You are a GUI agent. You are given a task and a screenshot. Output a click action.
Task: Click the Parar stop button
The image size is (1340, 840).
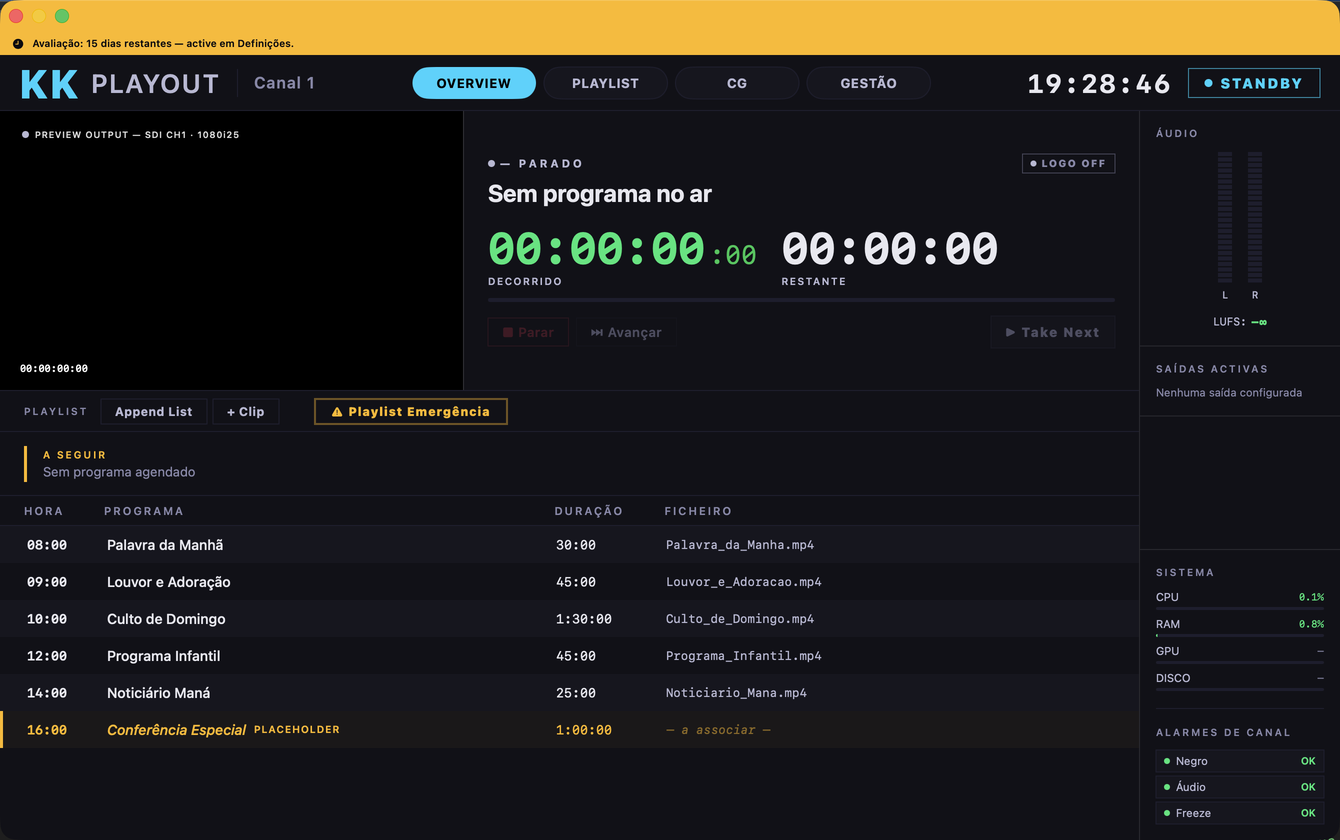528,332
